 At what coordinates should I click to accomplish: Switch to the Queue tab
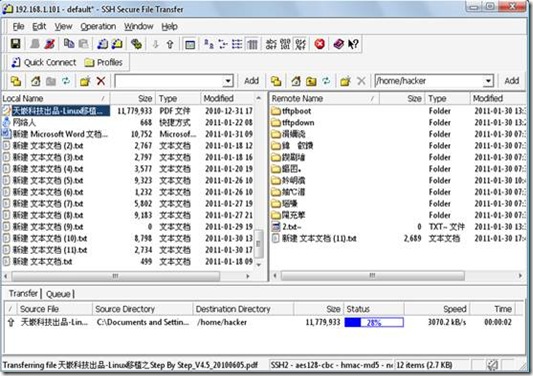coord(58,294)
